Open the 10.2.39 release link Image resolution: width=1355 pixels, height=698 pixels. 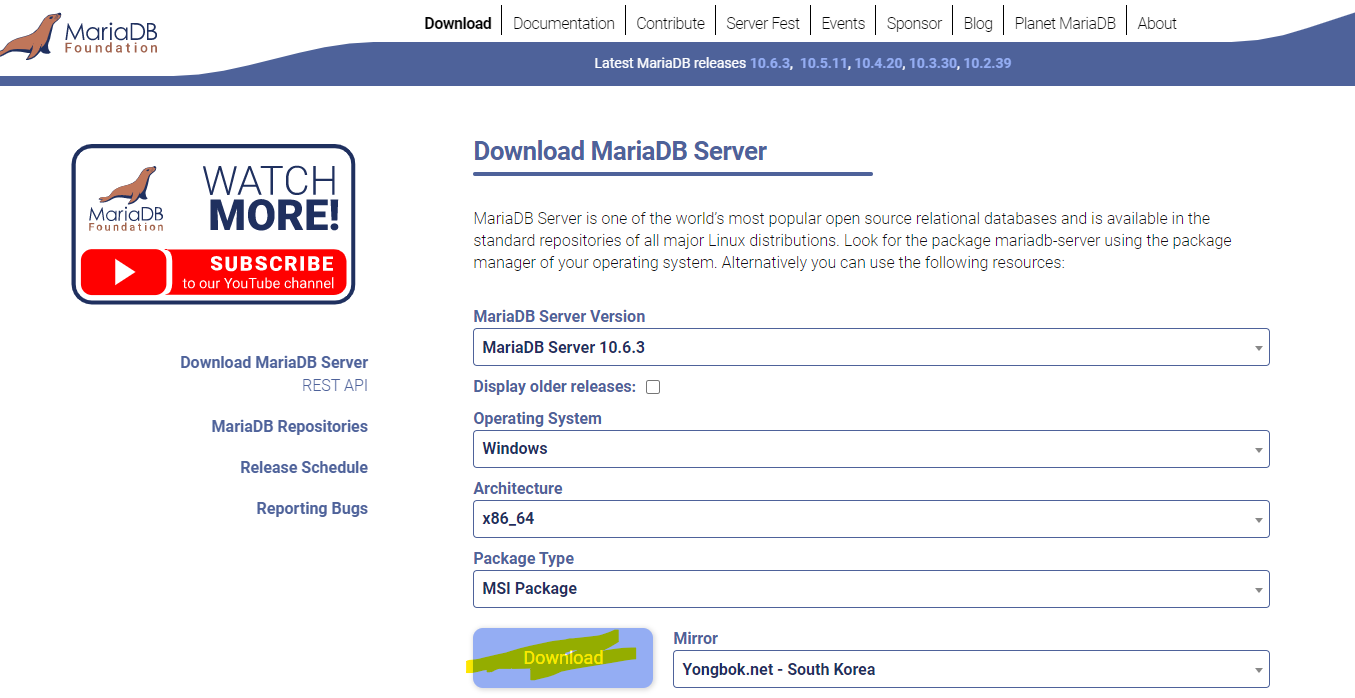click(x=987, y=63)
